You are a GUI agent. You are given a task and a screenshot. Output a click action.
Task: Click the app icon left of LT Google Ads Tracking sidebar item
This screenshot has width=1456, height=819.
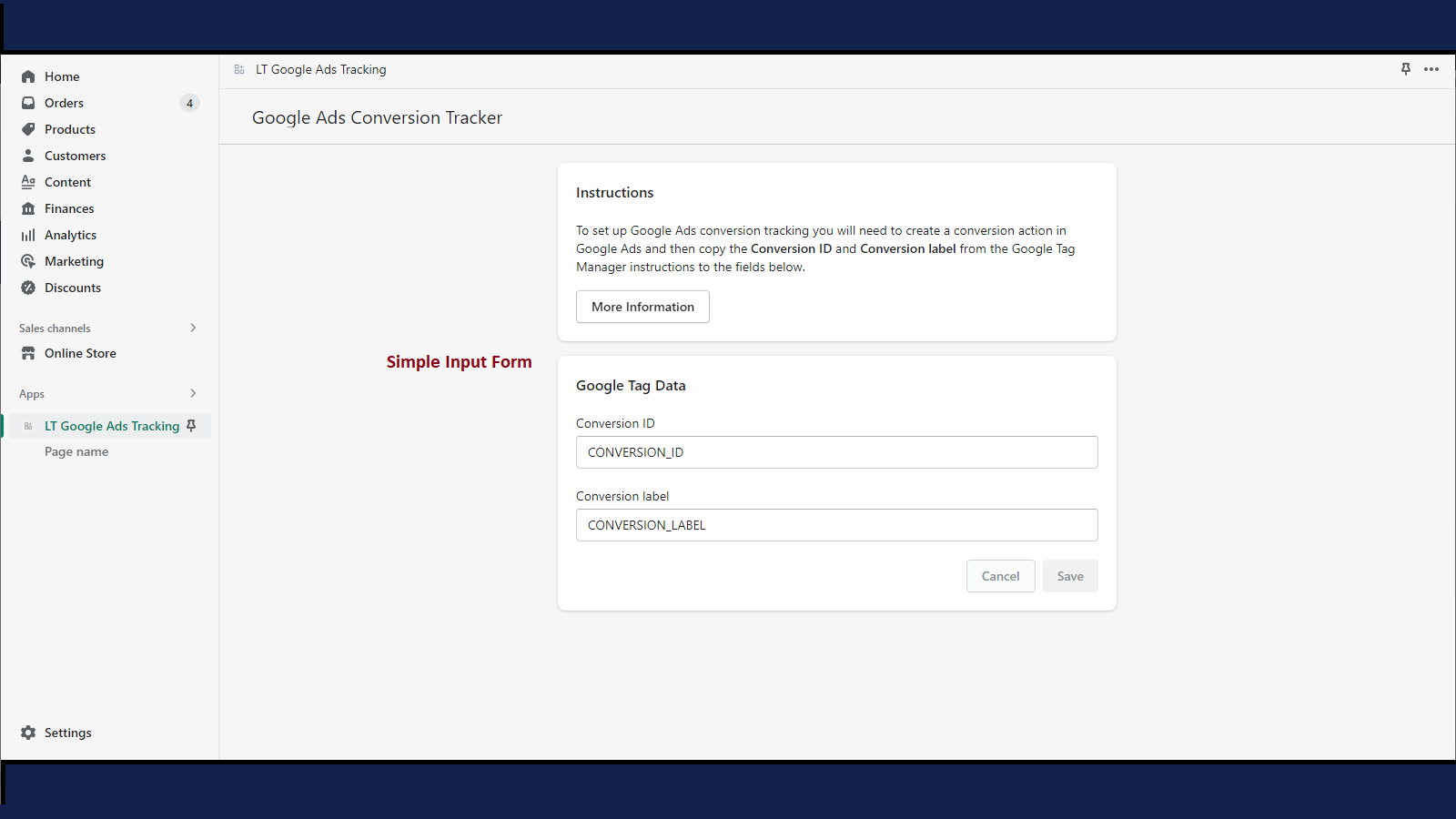coord(28,426)
